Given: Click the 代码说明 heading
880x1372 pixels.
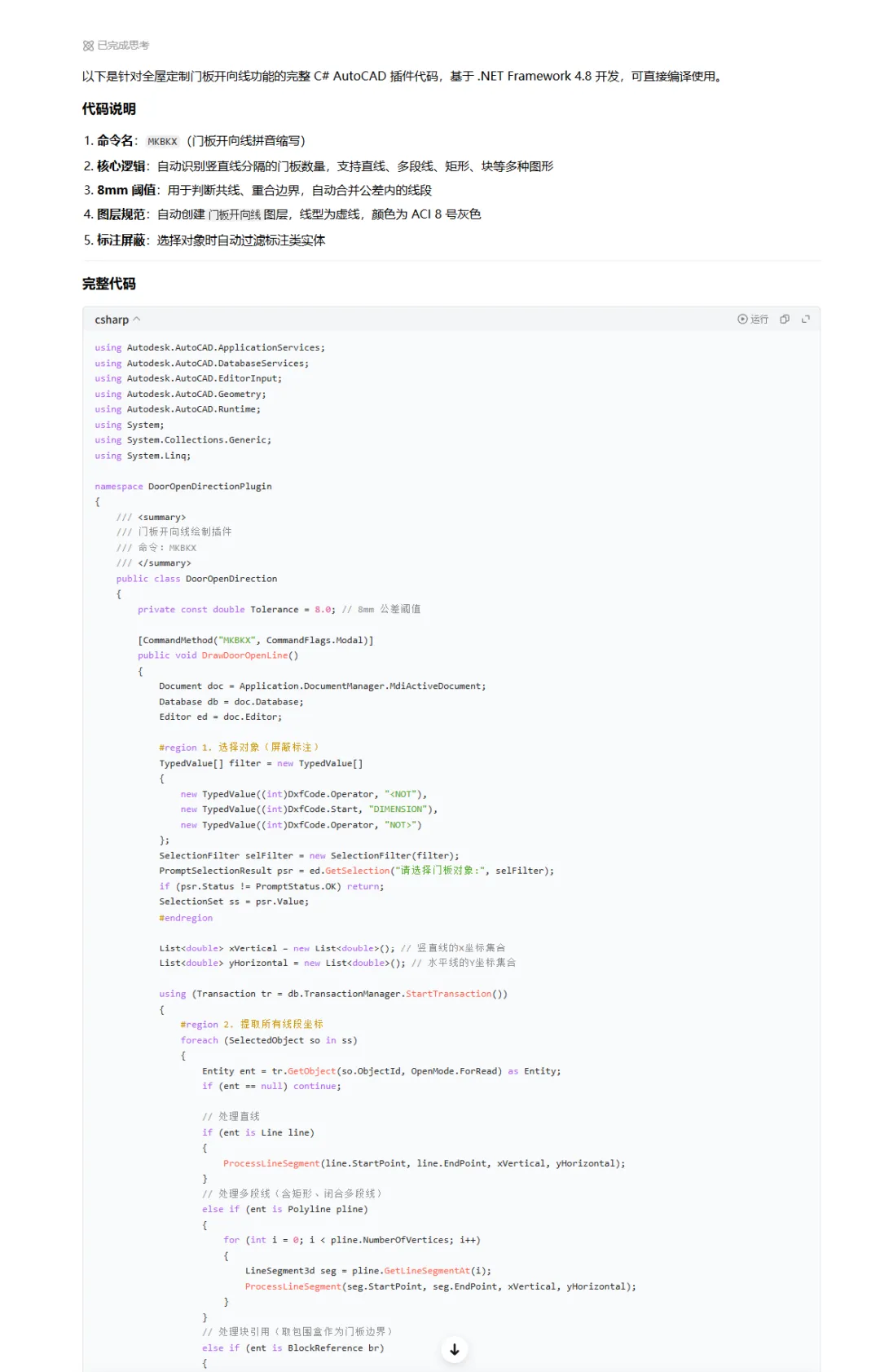Looking at the screenshot, I should point(109,108).
